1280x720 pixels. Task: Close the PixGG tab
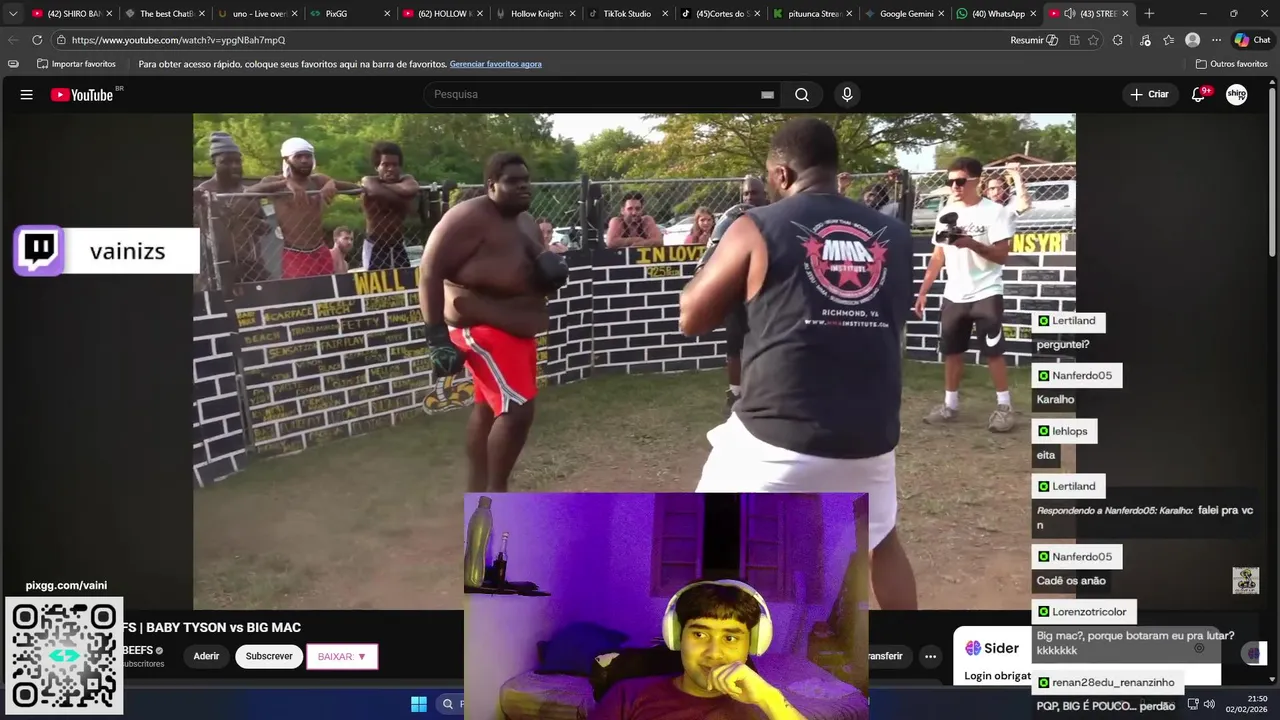tap(387, 14)
